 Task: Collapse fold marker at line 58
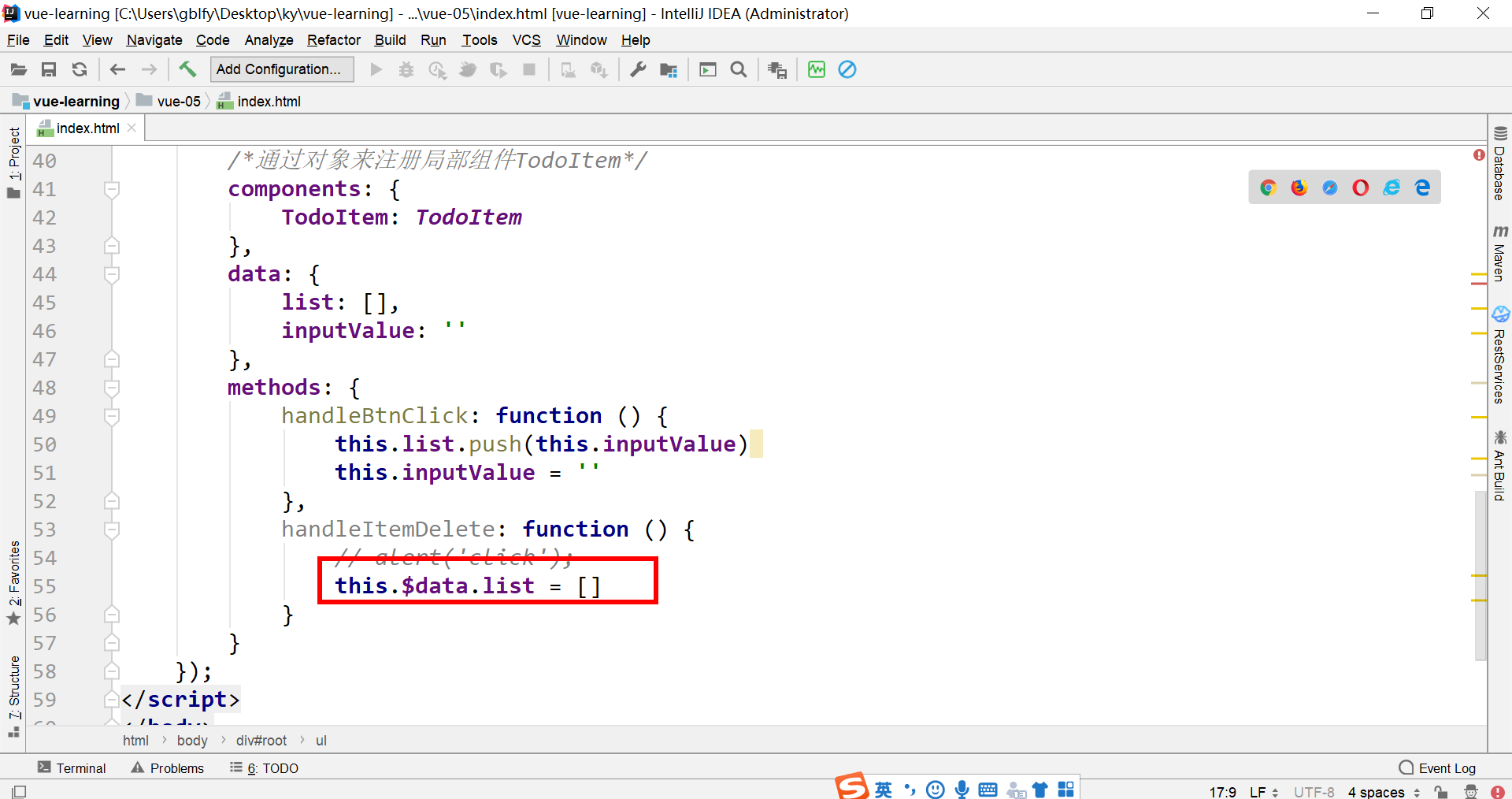pos(112,671)
